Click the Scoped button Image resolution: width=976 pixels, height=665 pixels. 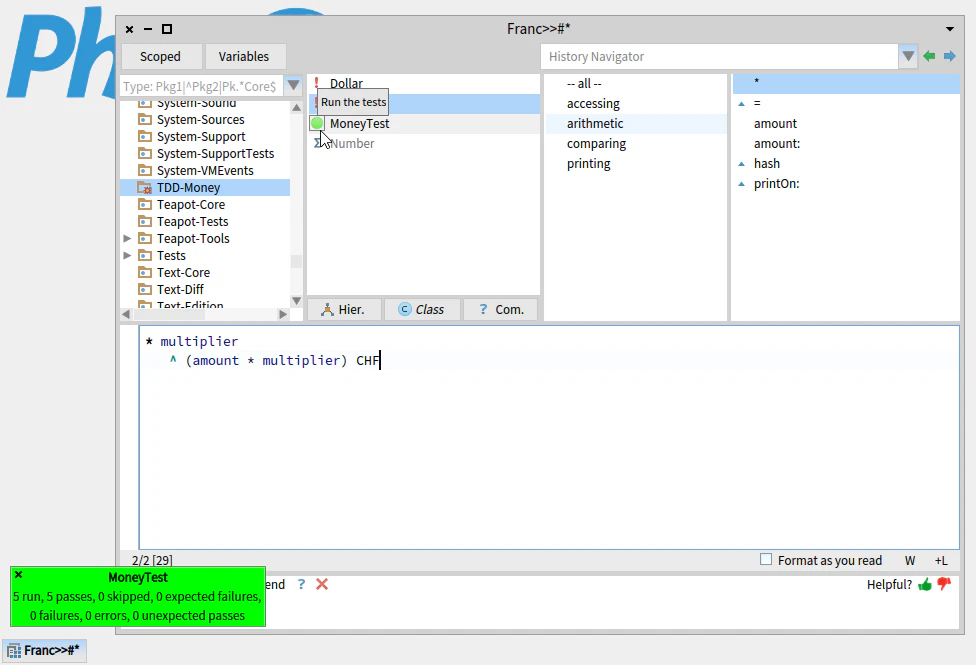(x=161, y=57)
